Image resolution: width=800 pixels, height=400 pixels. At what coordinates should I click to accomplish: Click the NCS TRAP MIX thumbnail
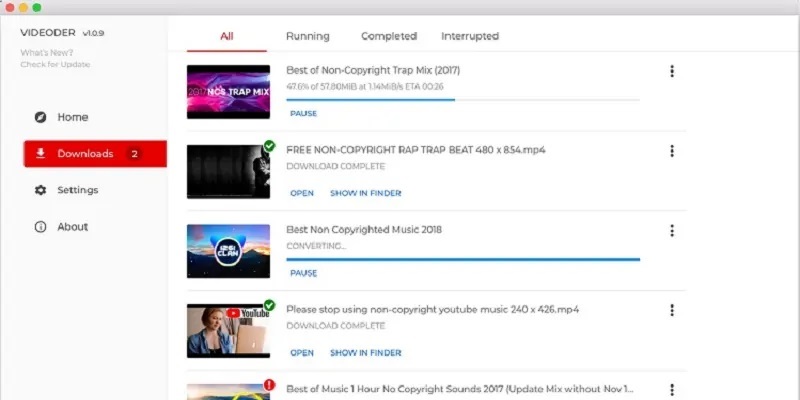(x=228, y=92)
